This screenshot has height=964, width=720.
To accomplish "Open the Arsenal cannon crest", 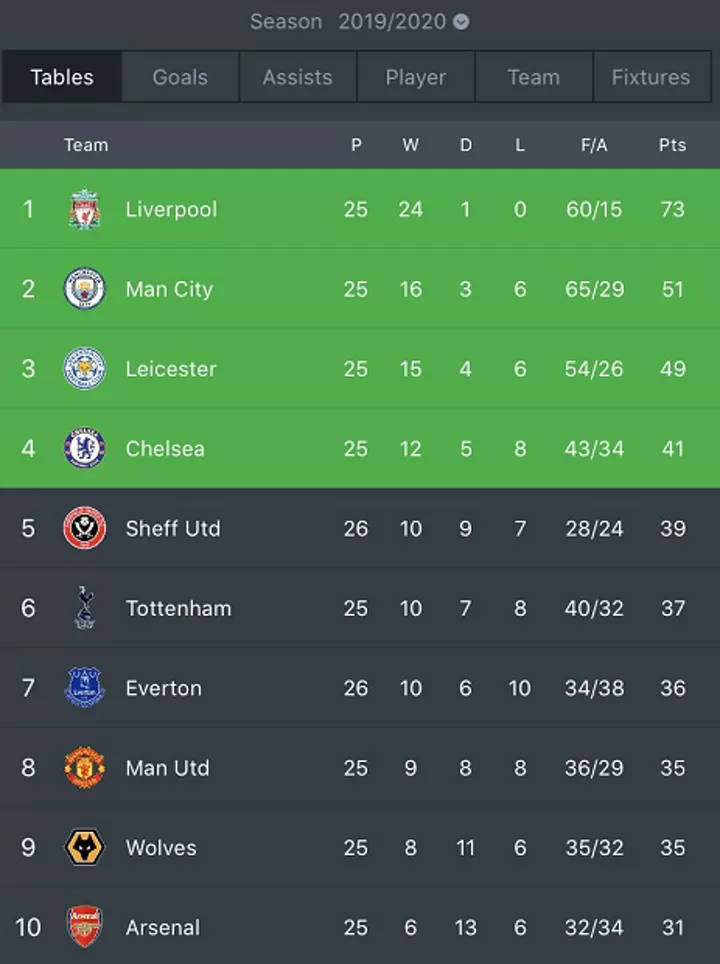I will (x=85, y=926).
